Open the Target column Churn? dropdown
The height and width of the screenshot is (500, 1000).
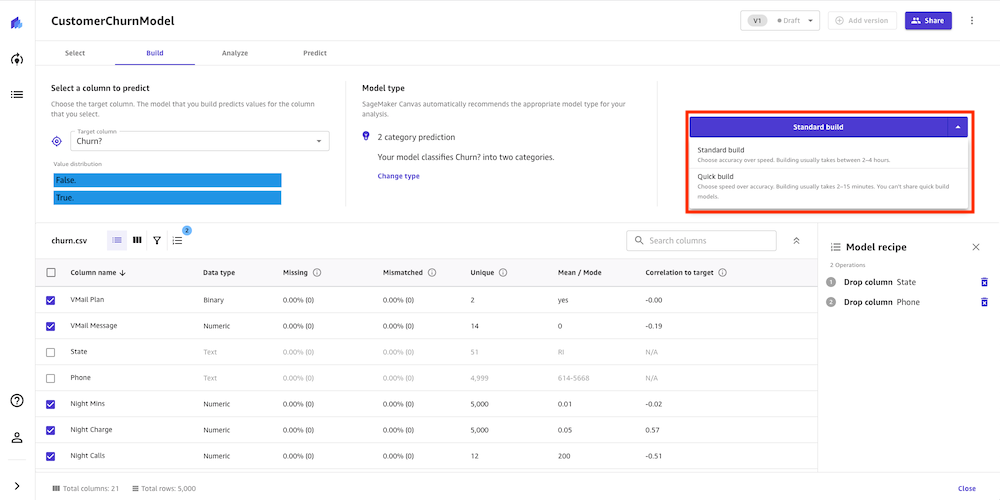point(200,141)
